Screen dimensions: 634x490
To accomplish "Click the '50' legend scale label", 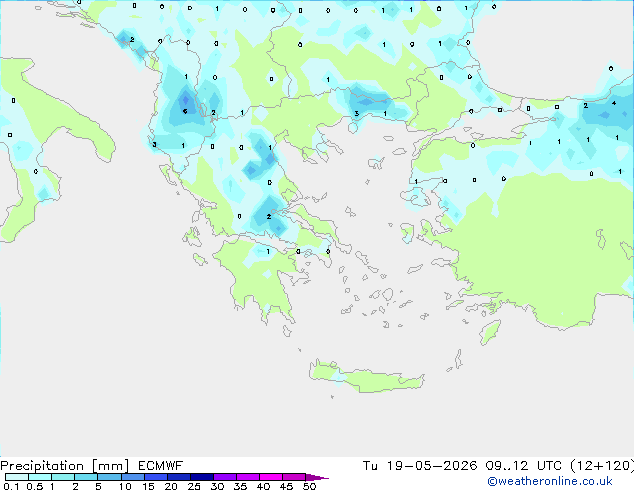I will [x=309, y=486].
